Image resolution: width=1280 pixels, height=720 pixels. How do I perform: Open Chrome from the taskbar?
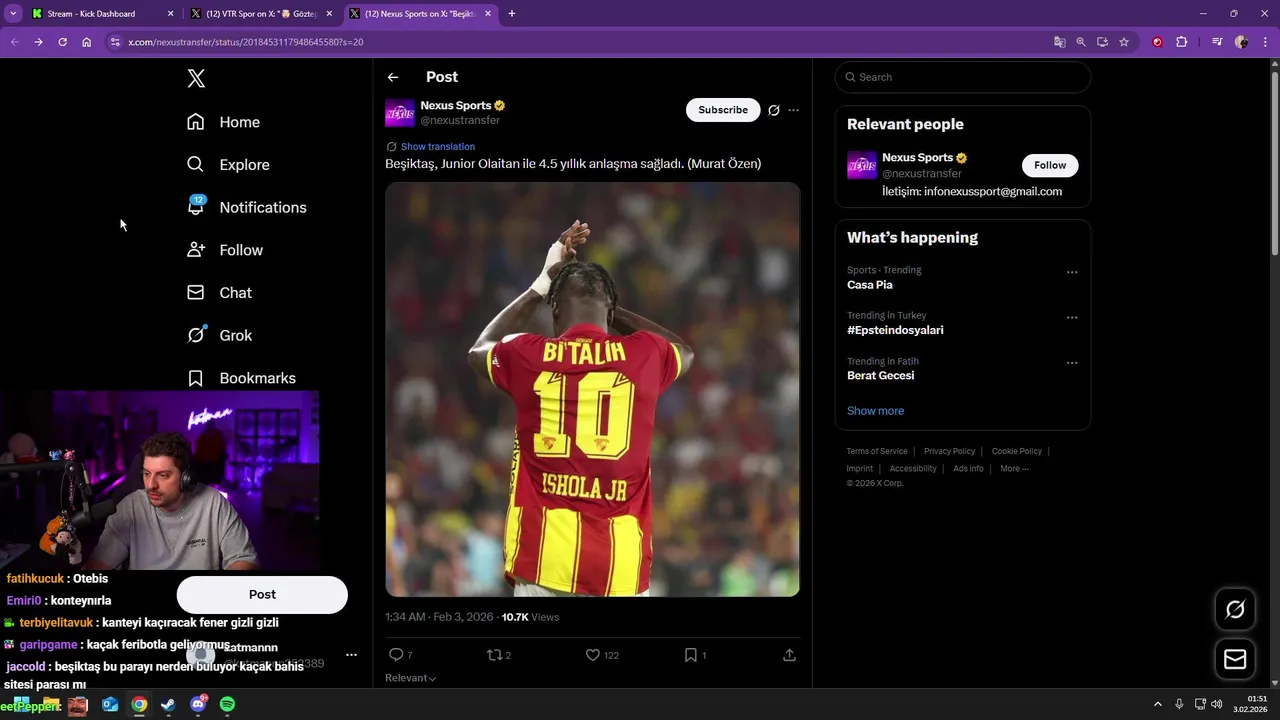coord(139,705)
